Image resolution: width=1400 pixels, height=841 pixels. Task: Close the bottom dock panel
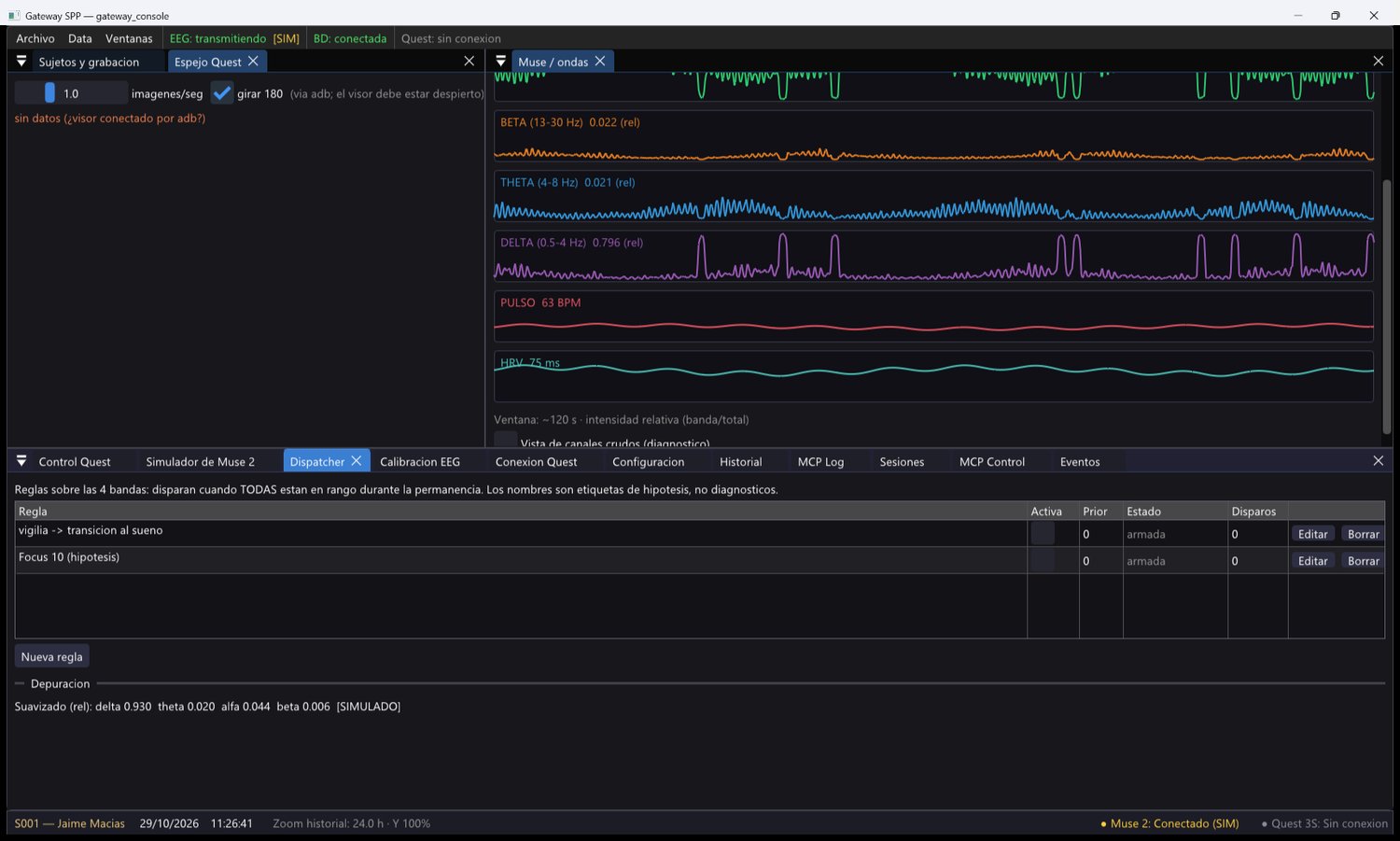coord(1379,461)
